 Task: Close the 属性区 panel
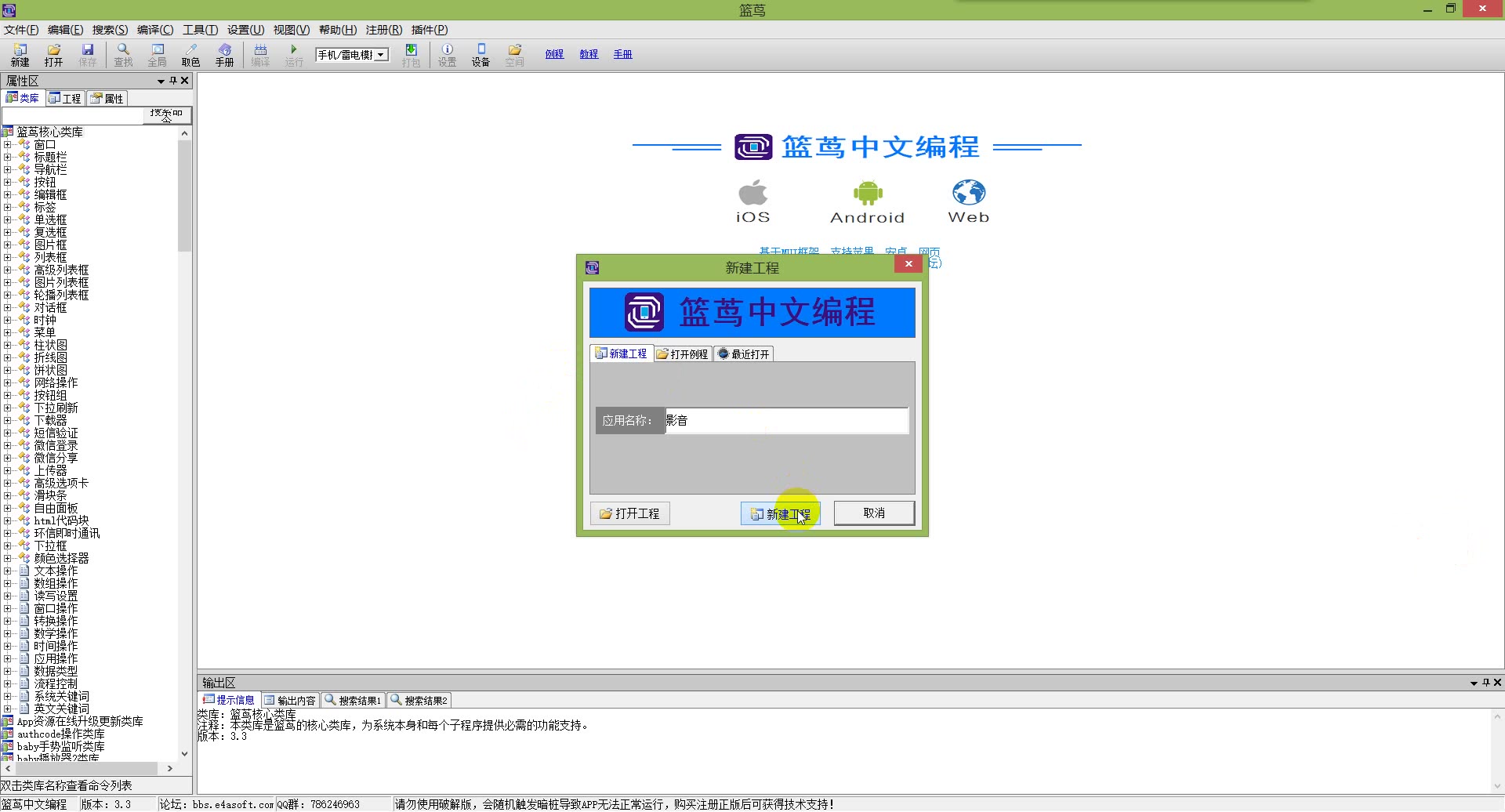click(x=185, y=81)
